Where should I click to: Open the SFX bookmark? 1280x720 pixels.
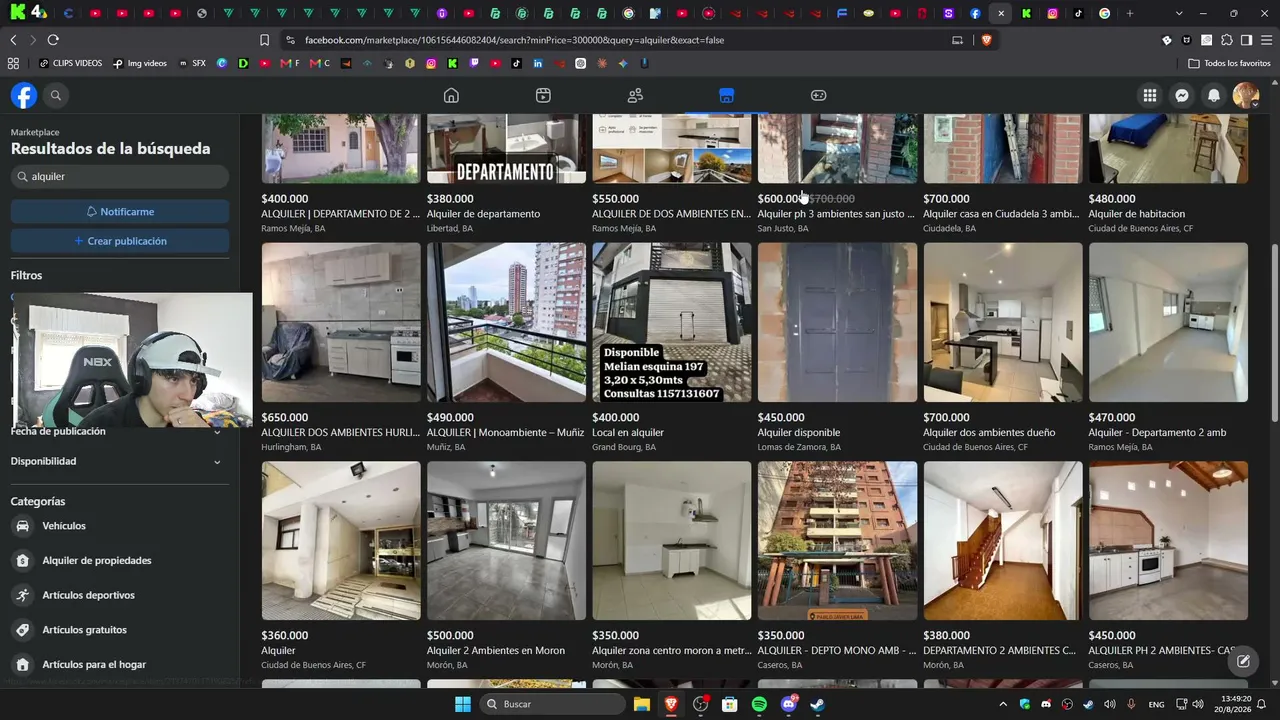[193, 63]
